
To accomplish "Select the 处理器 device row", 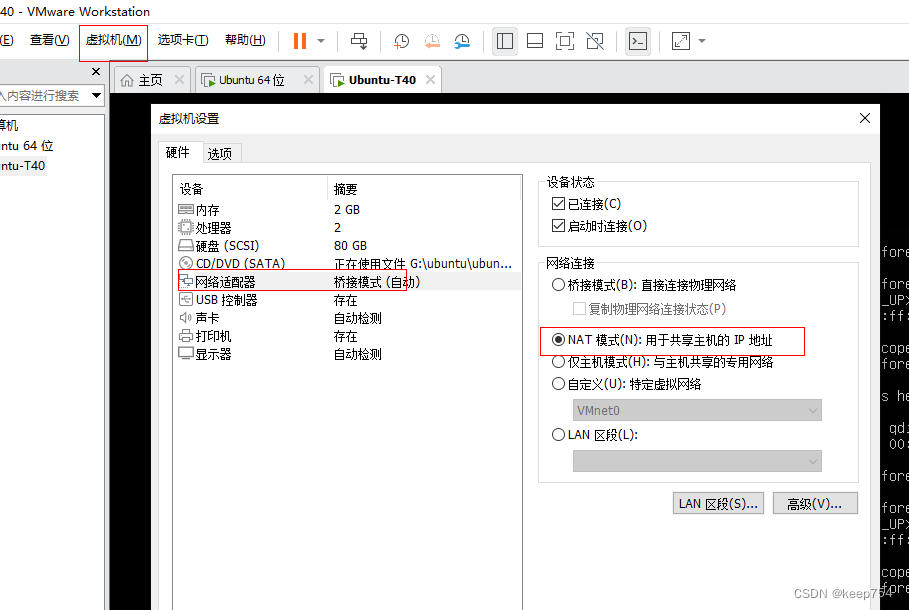I will coord(348,227).
